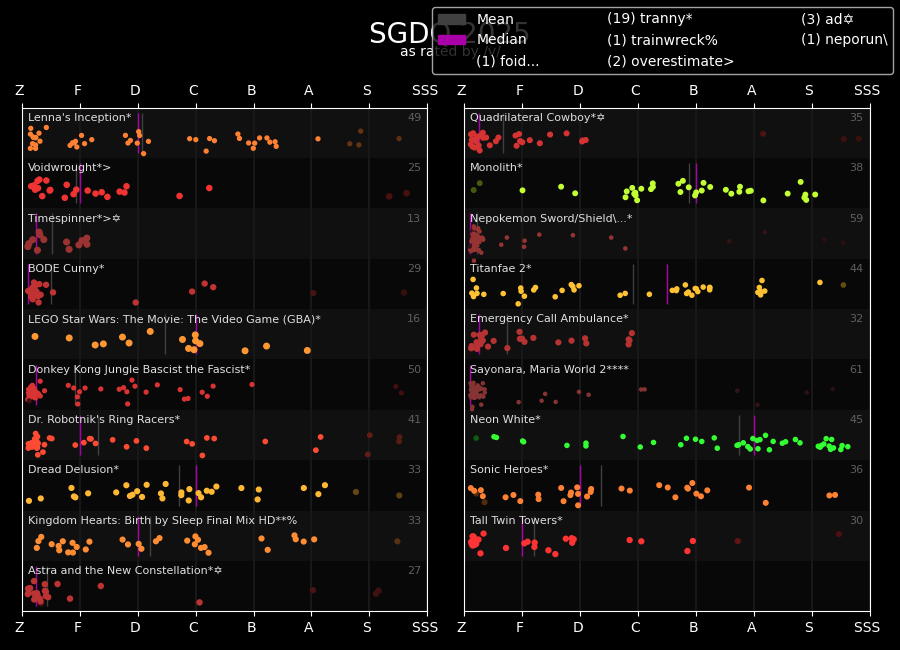Click vote count 13 in Timespinner row
Viewport: 900px width, 650px height.
pyautogui.click(x=413, y=218)
